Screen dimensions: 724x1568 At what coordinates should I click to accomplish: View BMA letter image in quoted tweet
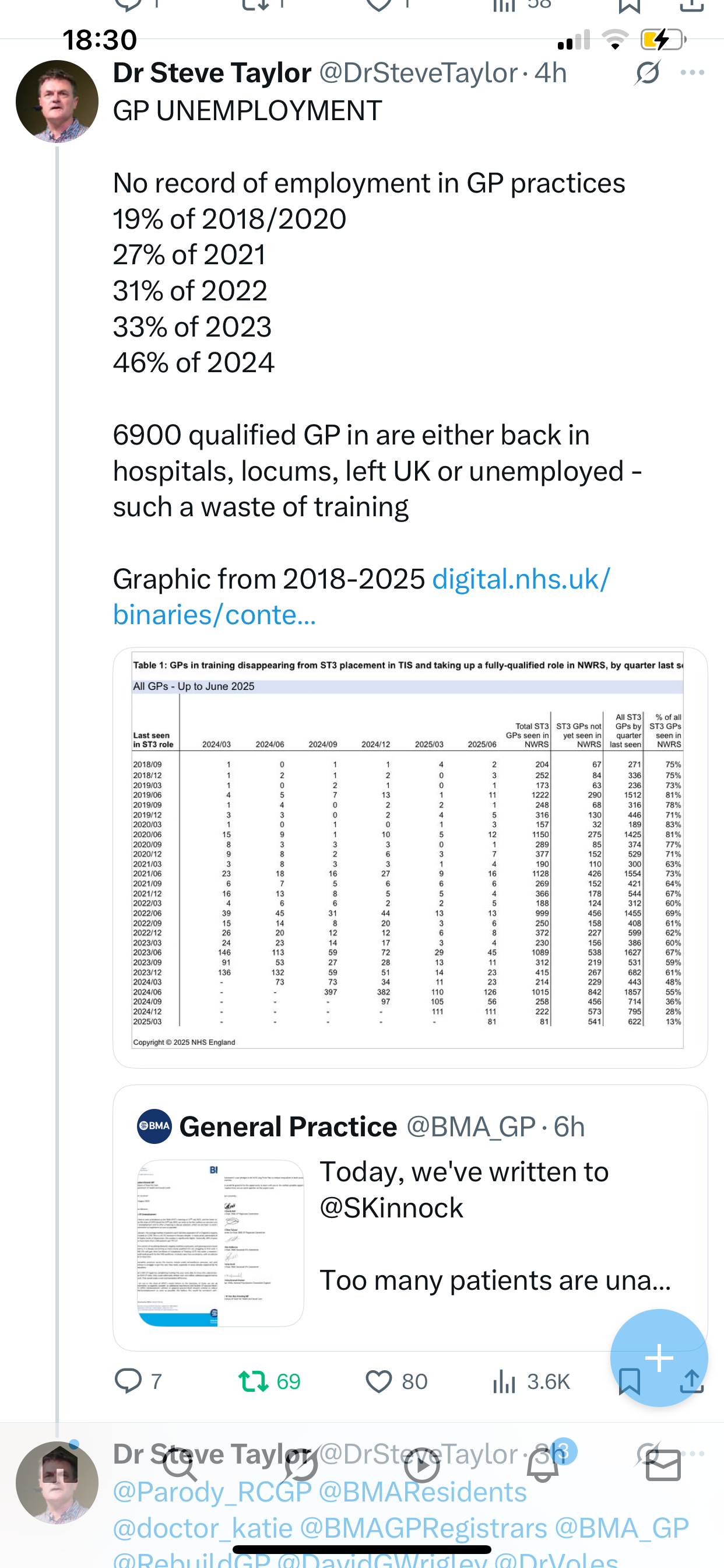coord(220,1243)
